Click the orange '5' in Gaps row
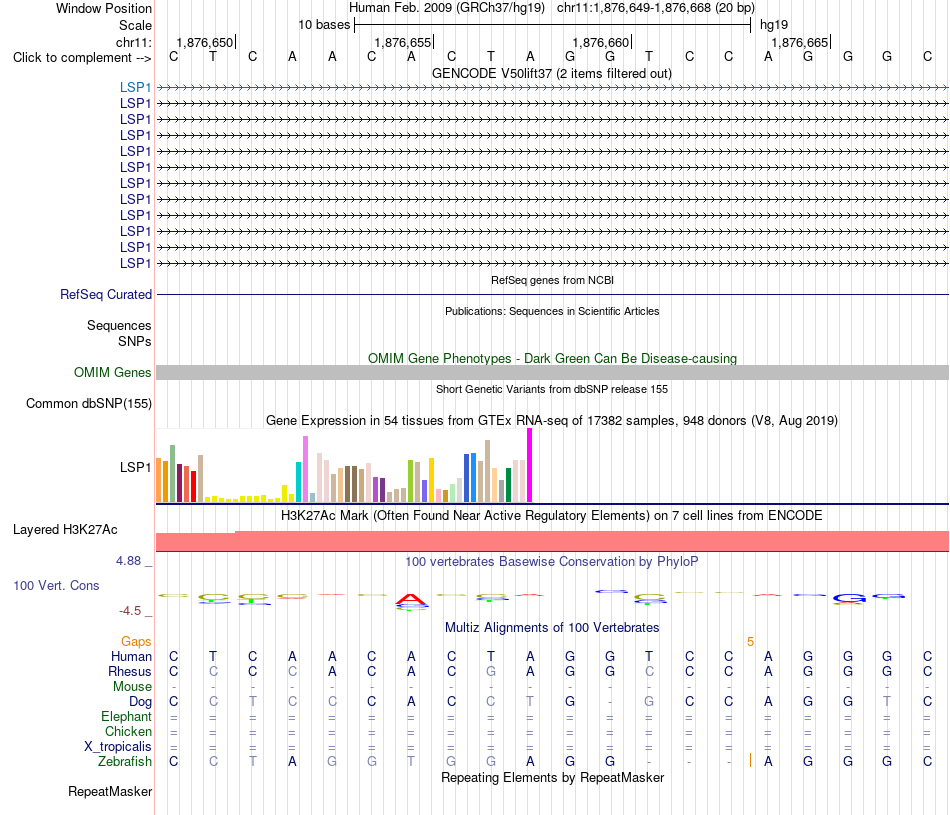This screenshot has width=950, height=815. pyautogui.click(x=750, y=642)
